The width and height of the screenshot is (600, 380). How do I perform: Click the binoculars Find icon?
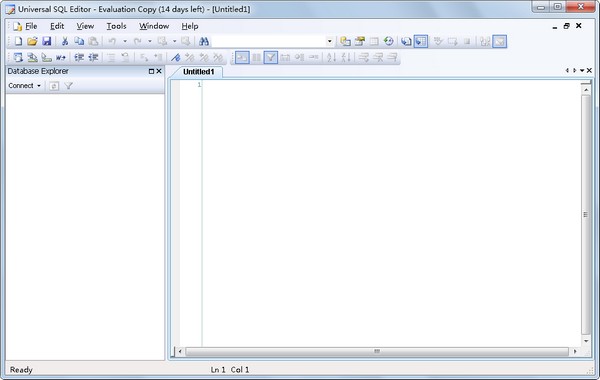pyautogui.click(x=204, y=41)
